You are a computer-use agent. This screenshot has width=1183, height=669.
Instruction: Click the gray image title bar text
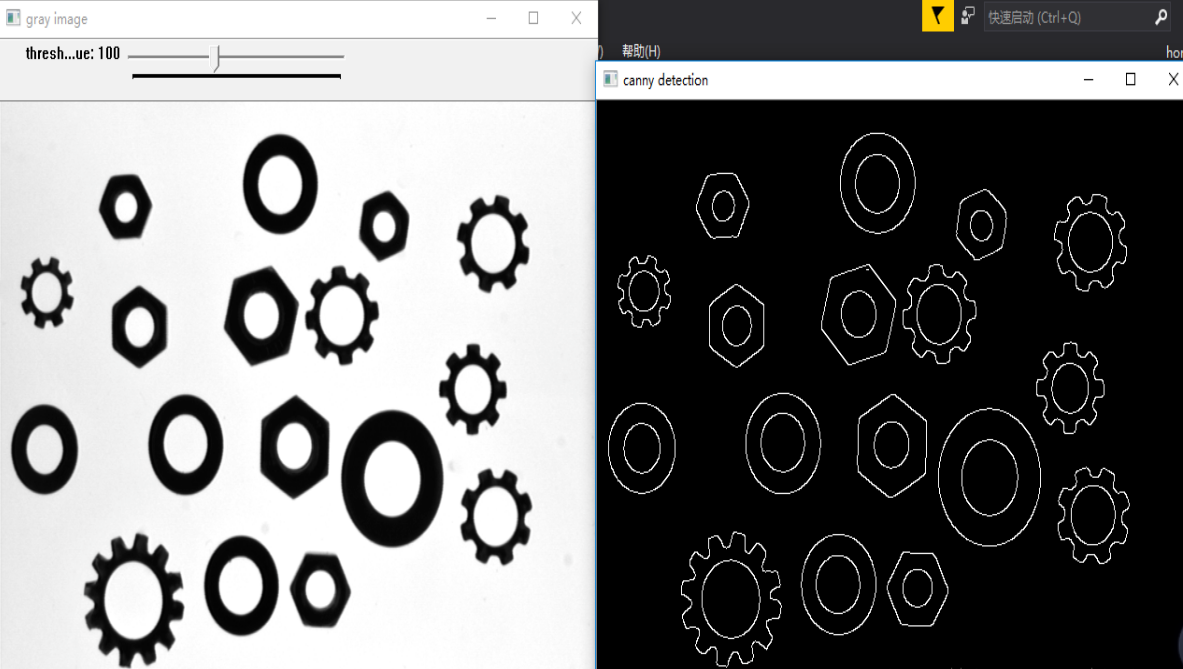click(57, 19)
